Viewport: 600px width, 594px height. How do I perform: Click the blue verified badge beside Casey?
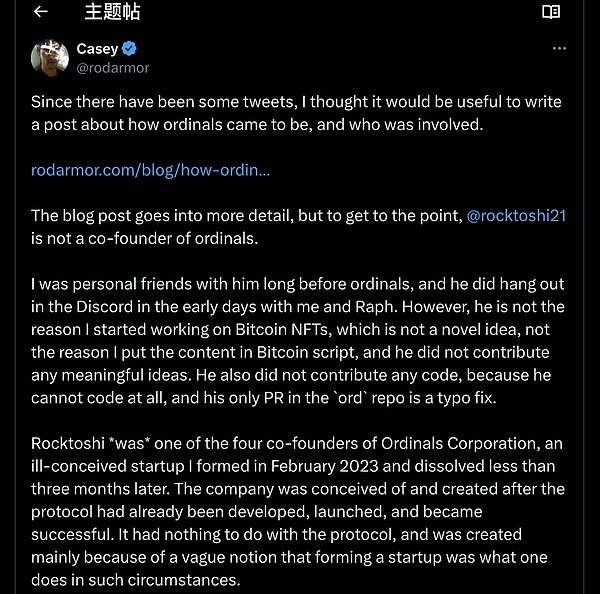coord(129,49)
